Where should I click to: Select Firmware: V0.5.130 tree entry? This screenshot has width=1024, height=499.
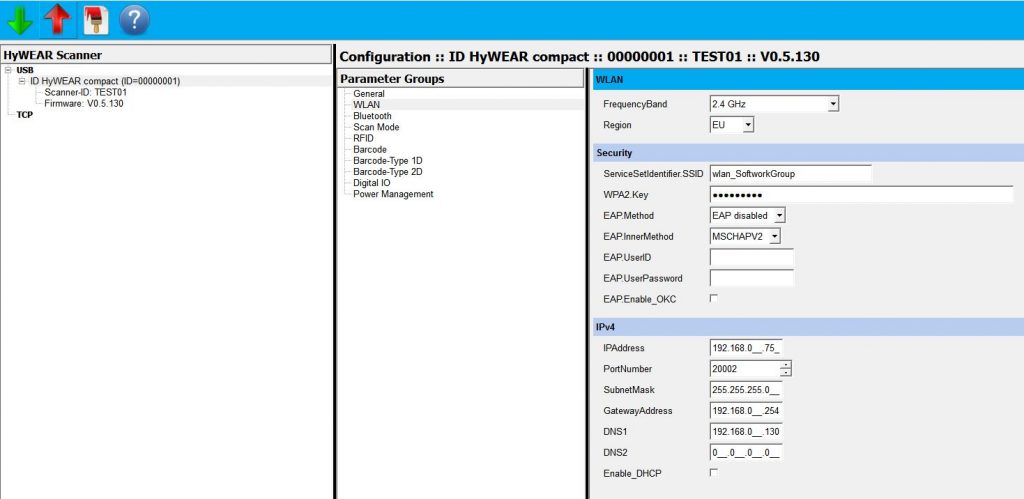click(84, 103)
